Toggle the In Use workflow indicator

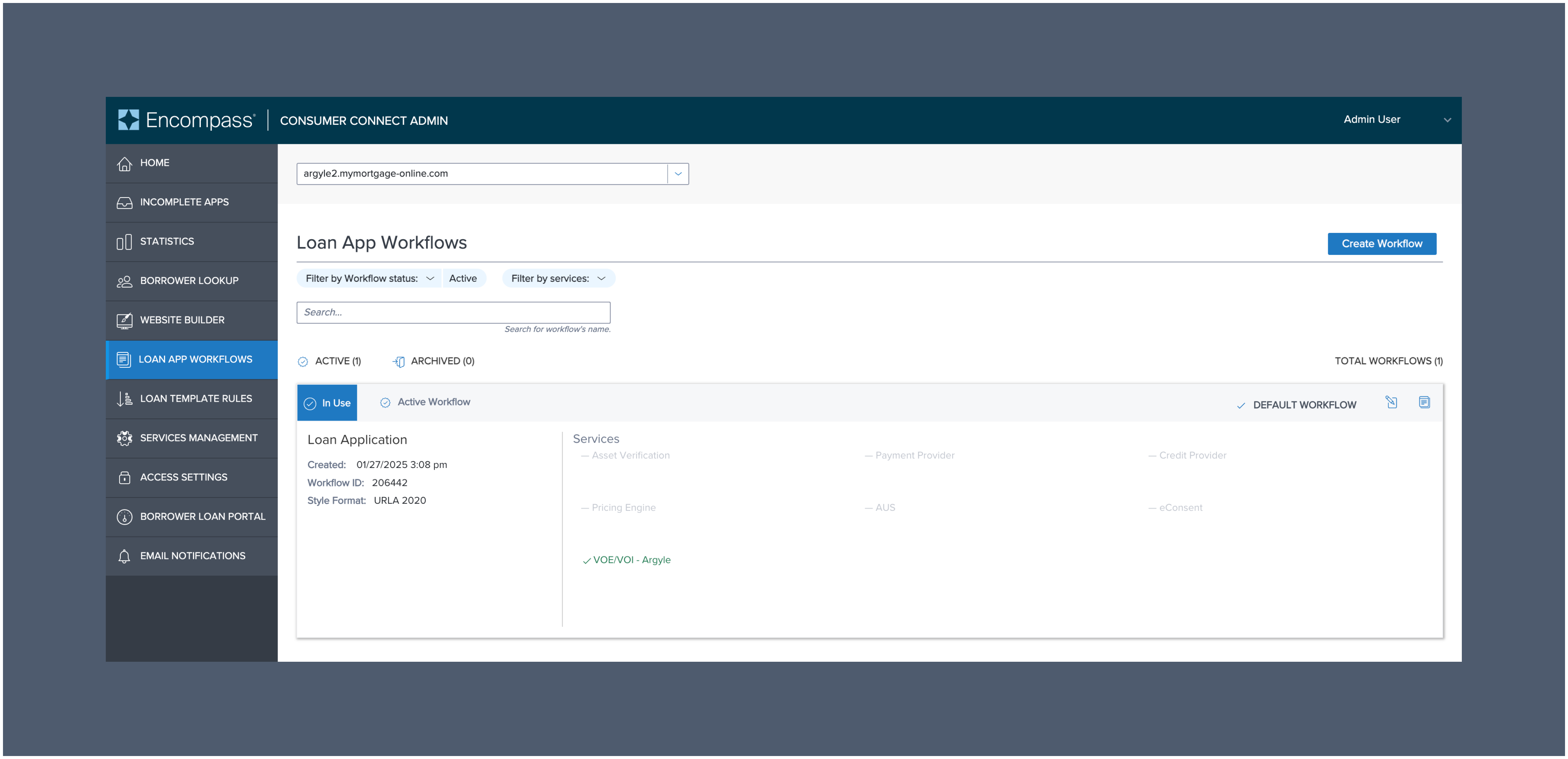click(327, 402)
